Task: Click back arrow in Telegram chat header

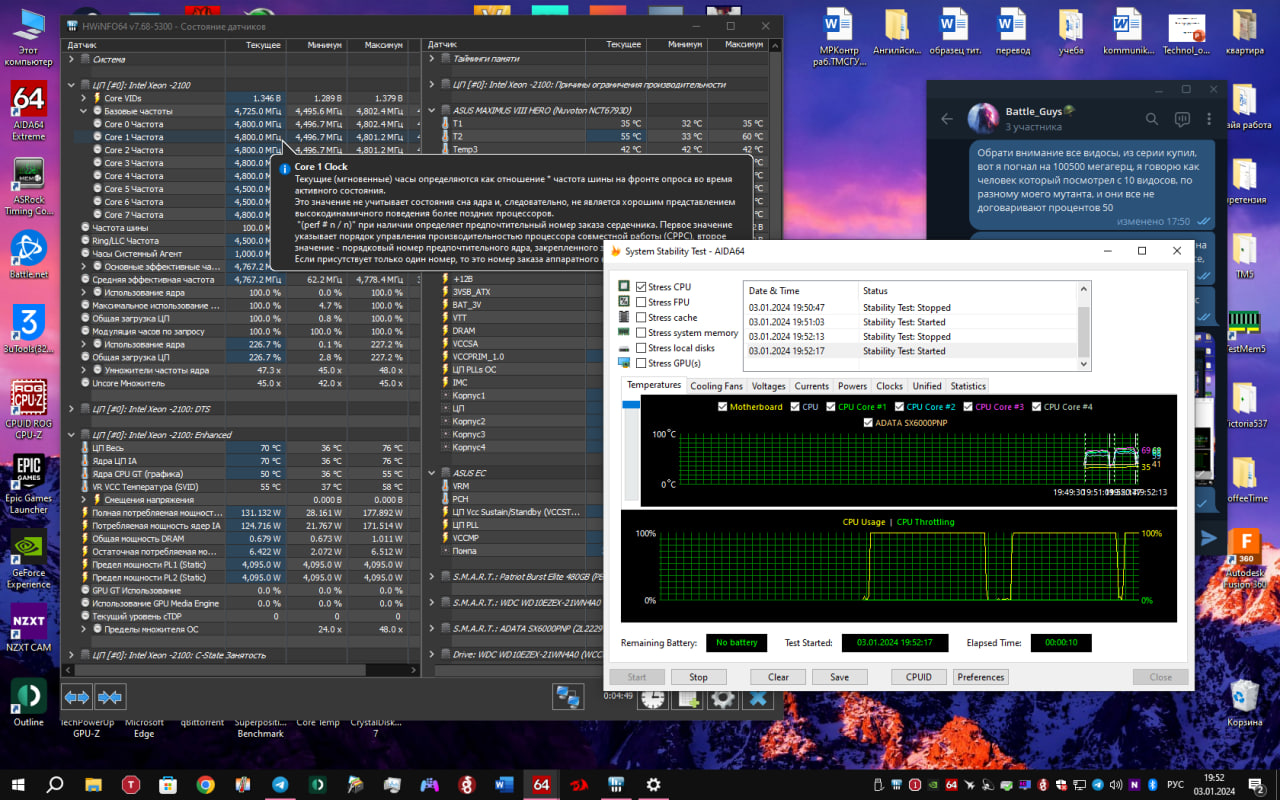Action: (947, 119)
